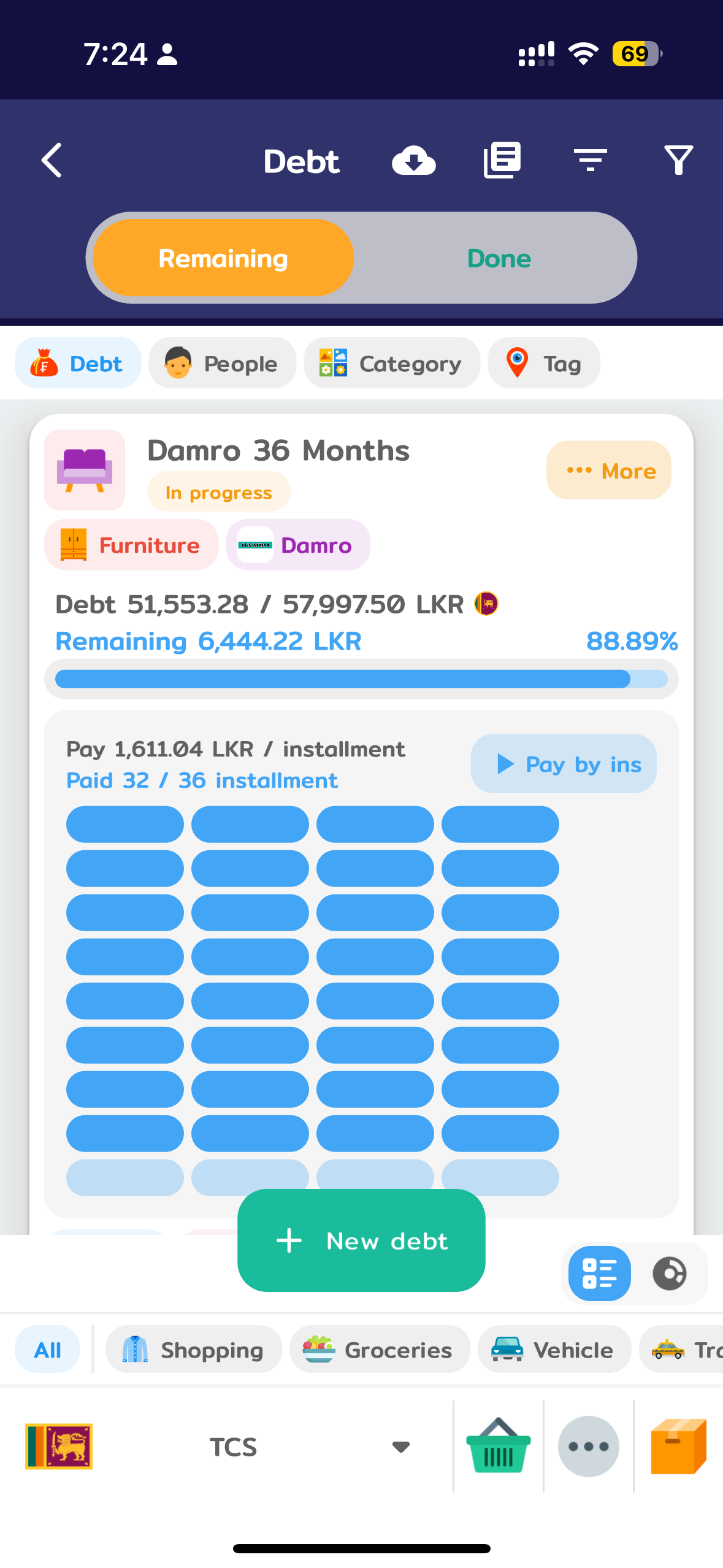The width and height of the screenshot is (723, 1568).
Task: Select the list view toggle
Action: click(599, 1274)
